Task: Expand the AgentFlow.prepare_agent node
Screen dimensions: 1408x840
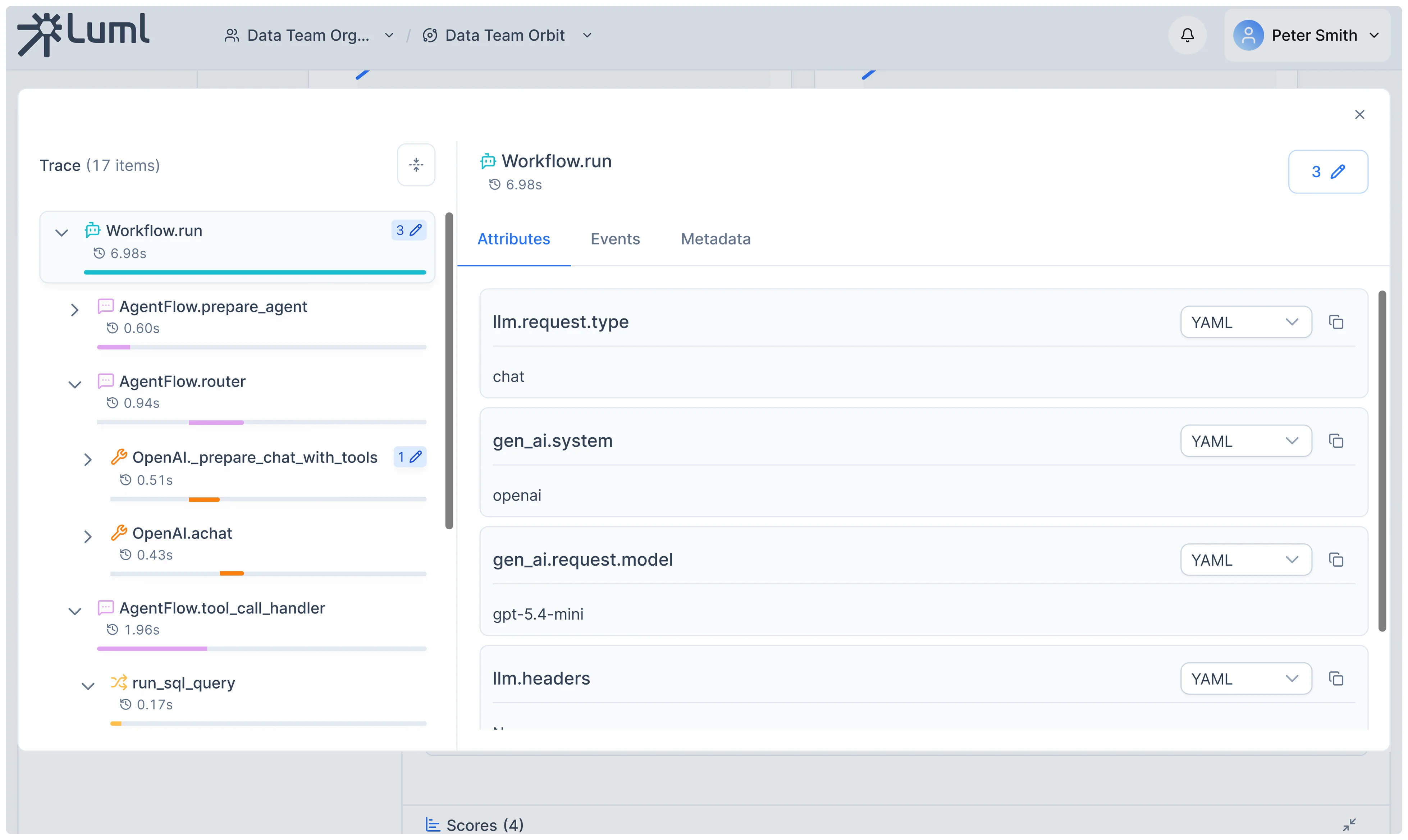Action: point(74,310)
